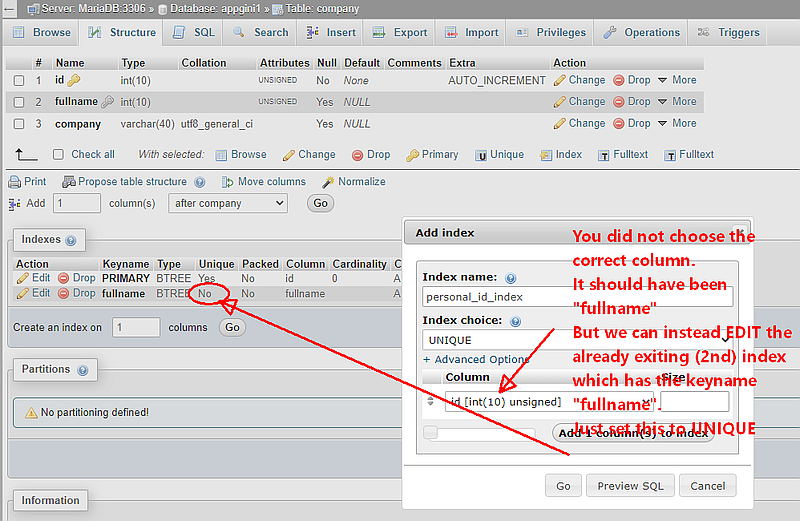Click Change icon in With selected row
The width and height of the screenshot is (800, 521).
(288, 155)
